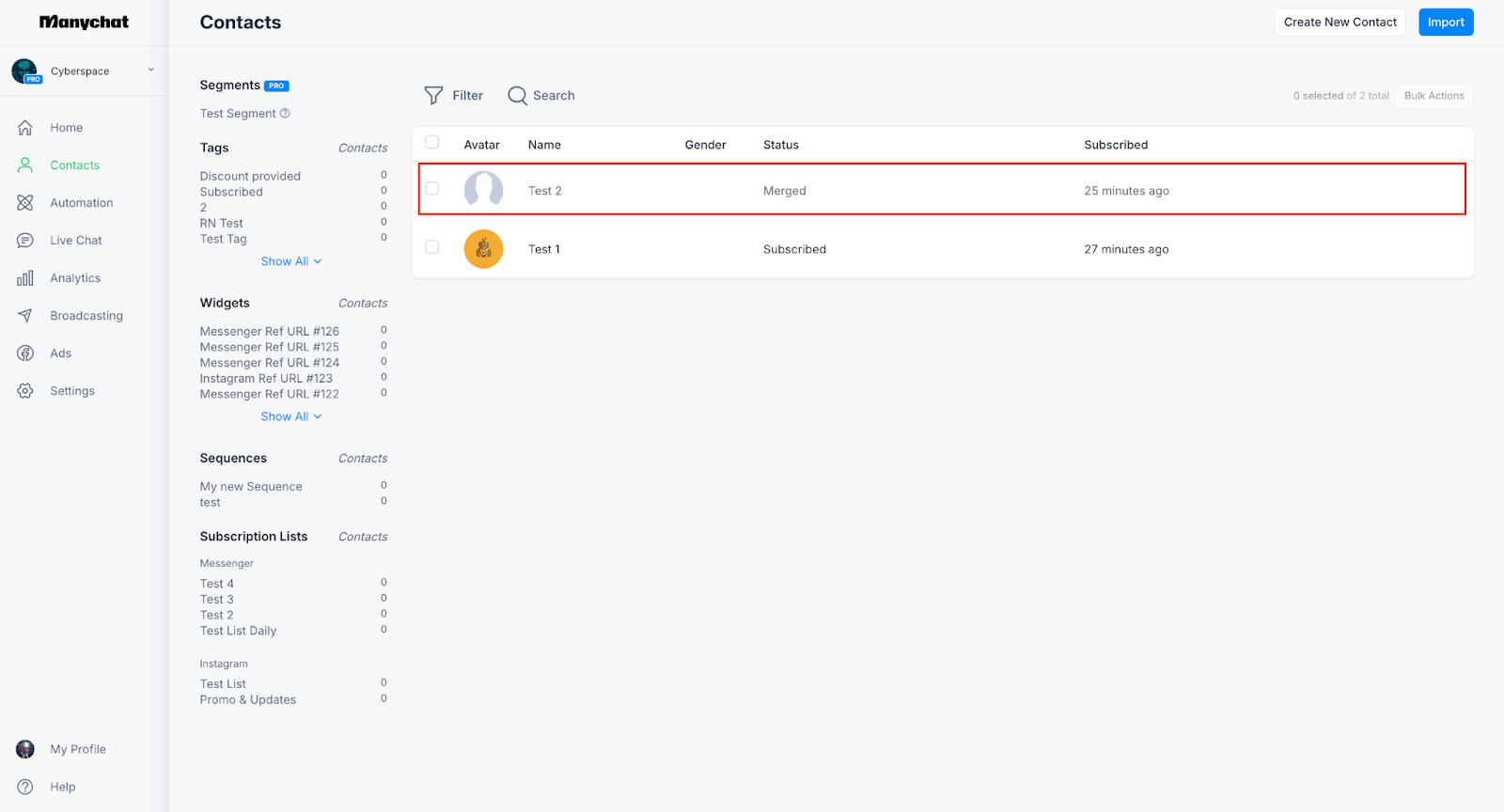
Task: Expand Show All under Widgets
Action: [x=290, y=416]
